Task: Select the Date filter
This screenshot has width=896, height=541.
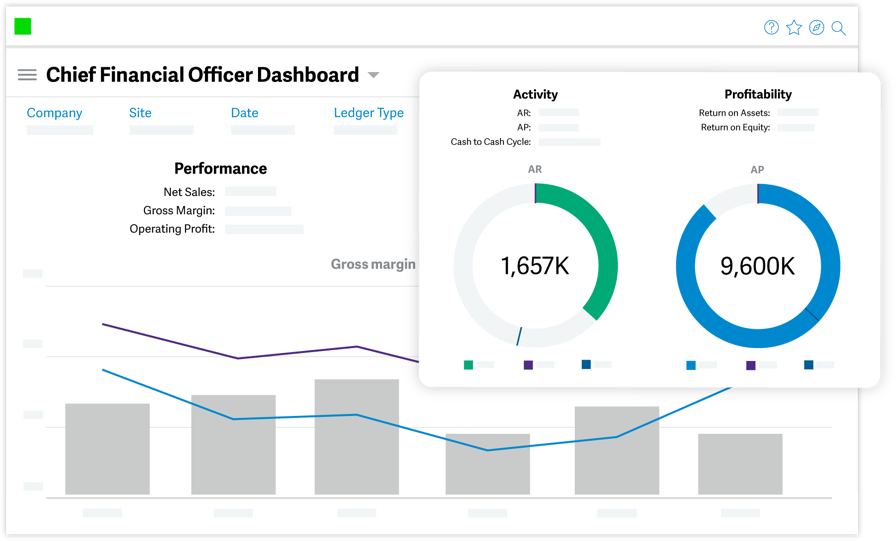Action: [x=245, y=113]
